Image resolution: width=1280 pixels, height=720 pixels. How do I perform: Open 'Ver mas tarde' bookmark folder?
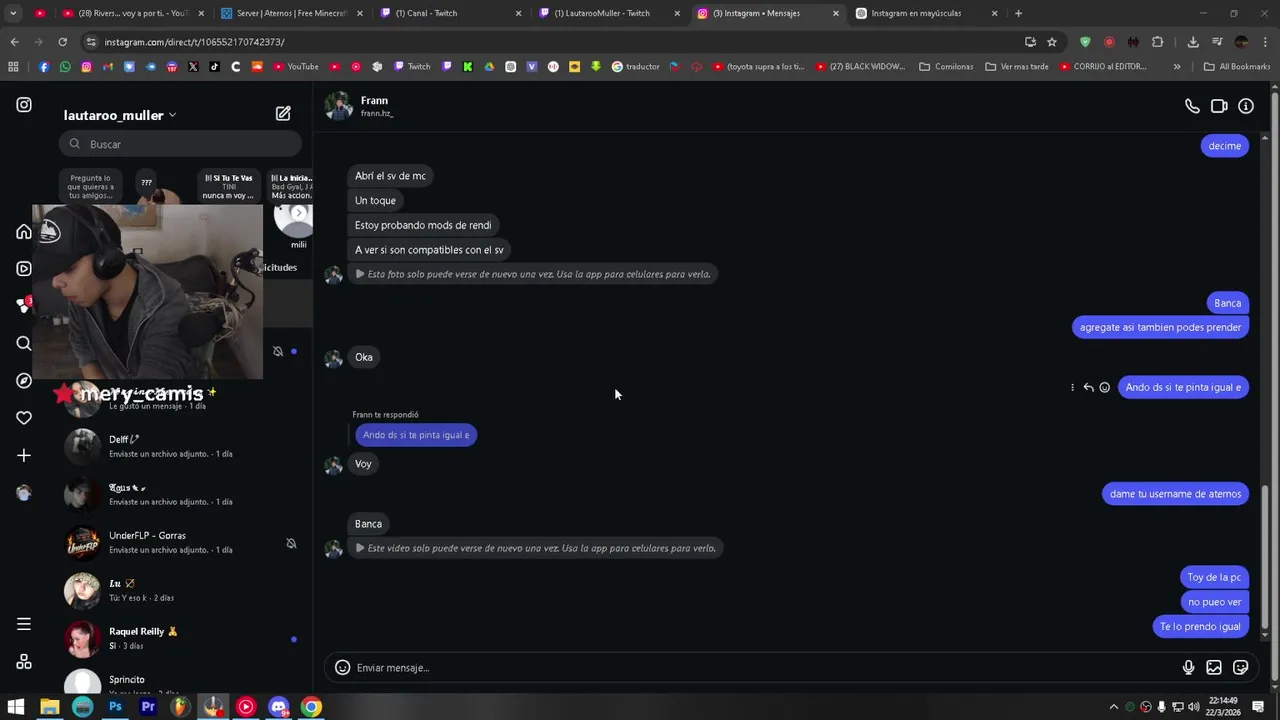click(x=1017, y=67)
